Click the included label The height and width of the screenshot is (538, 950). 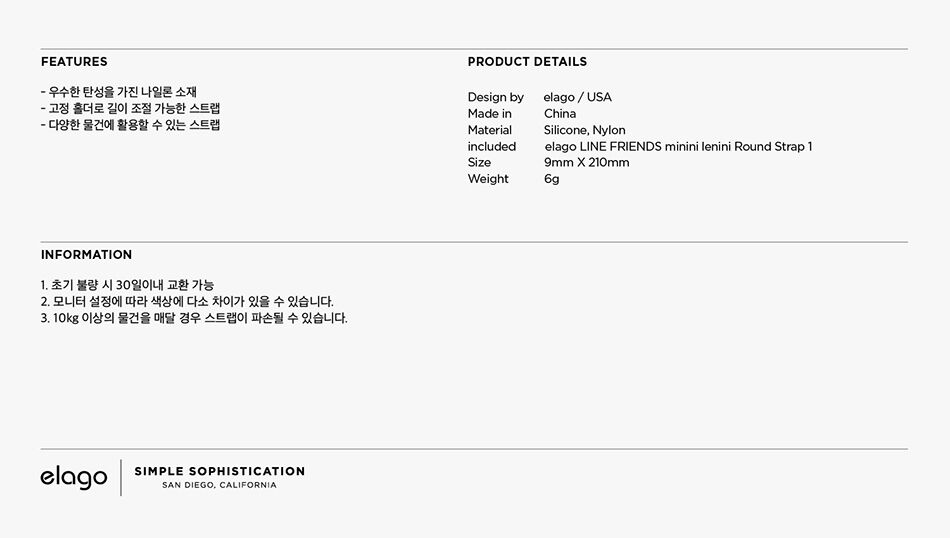point(491,147)
